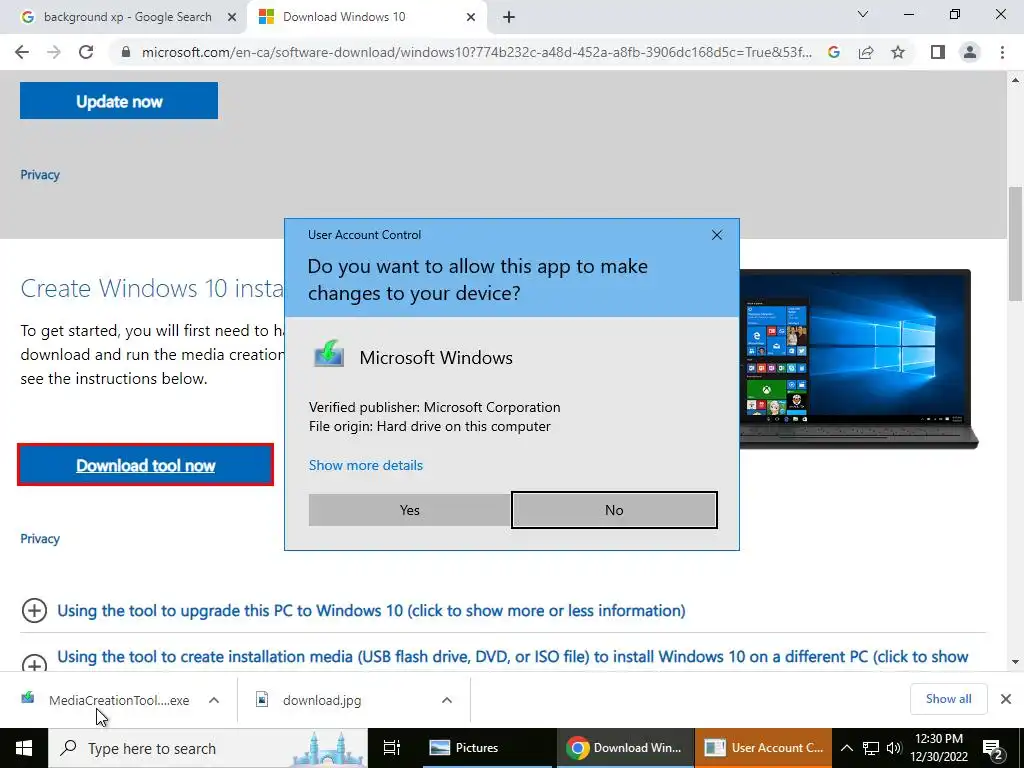Screen dimensions: 1024x768
Task: Click No in User Account Control
Action: 614,510
